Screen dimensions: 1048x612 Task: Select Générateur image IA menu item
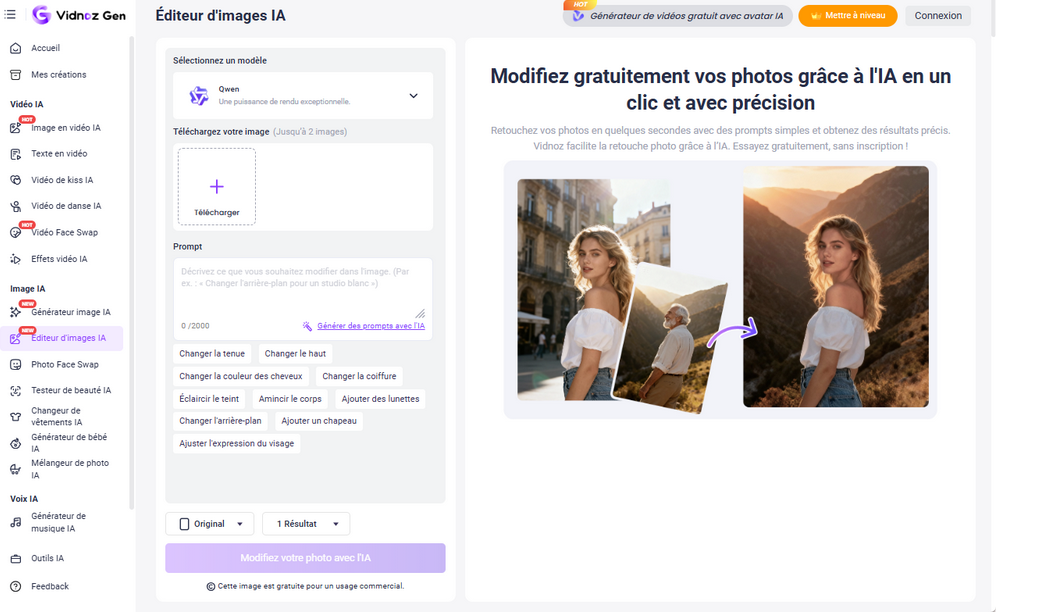(x=71, y=312)
